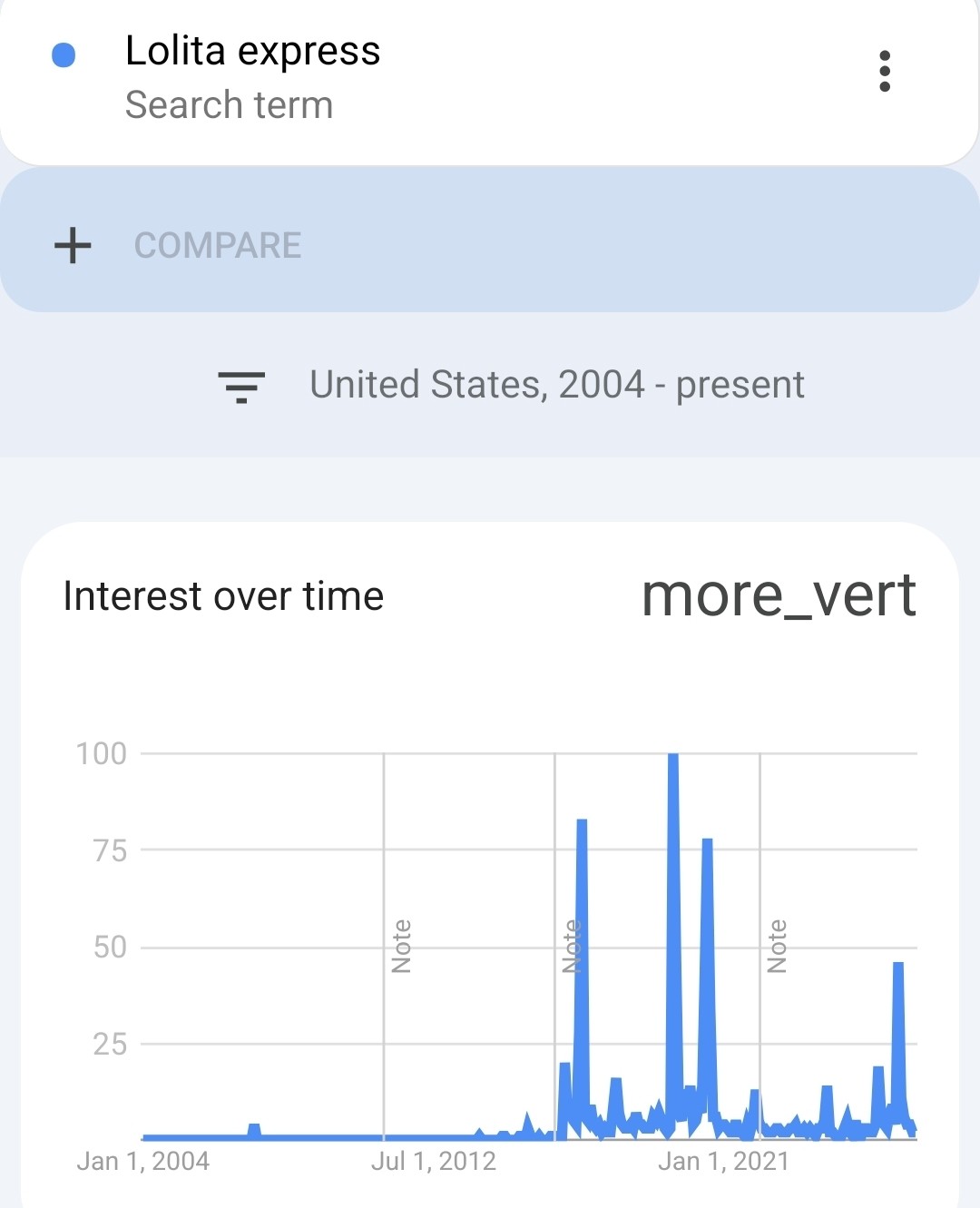Open the three-dot menu for the search term
The height and width of the screenshot is (1208, 980).
[x=885, y=71]
